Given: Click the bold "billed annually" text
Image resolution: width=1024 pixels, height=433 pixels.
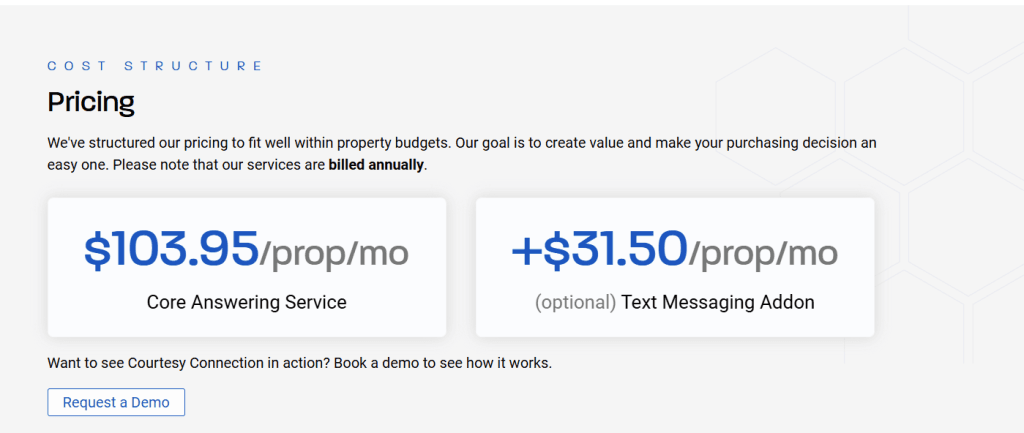Looking at the screenshot, I should click(x=376, y=164).
